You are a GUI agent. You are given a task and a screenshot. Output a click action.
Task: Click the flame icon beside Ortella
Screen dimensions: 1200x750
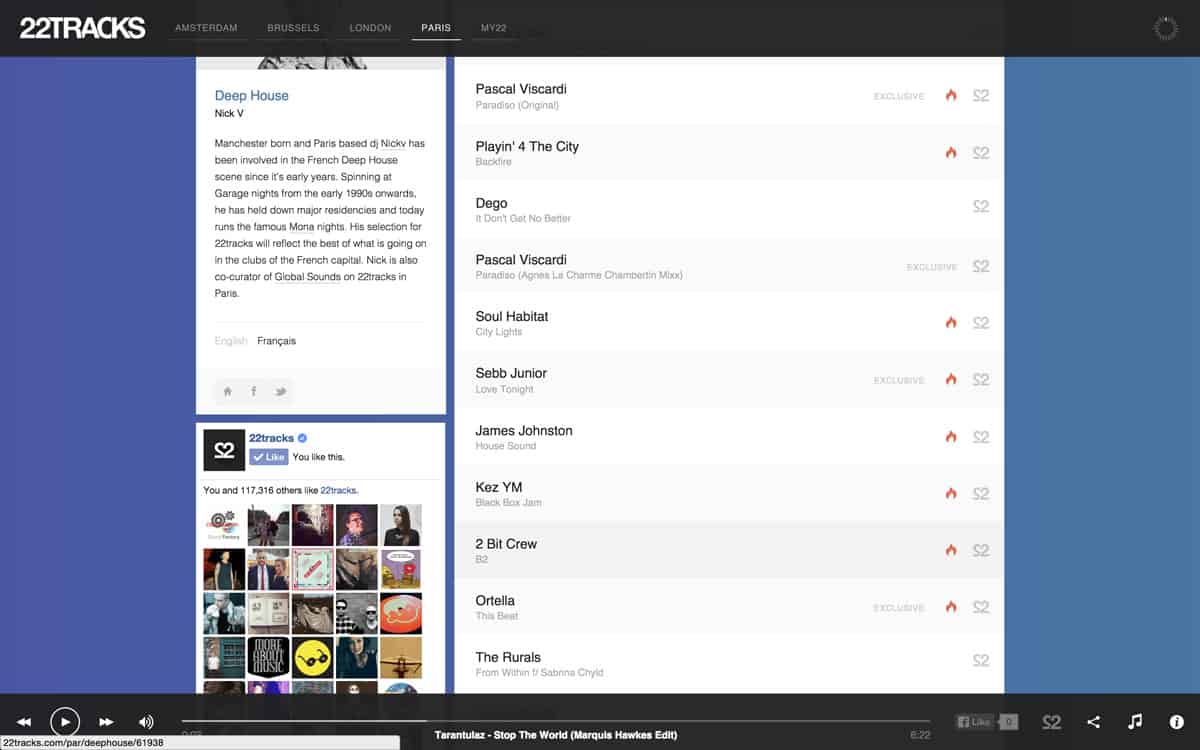(x=951, y=607)
